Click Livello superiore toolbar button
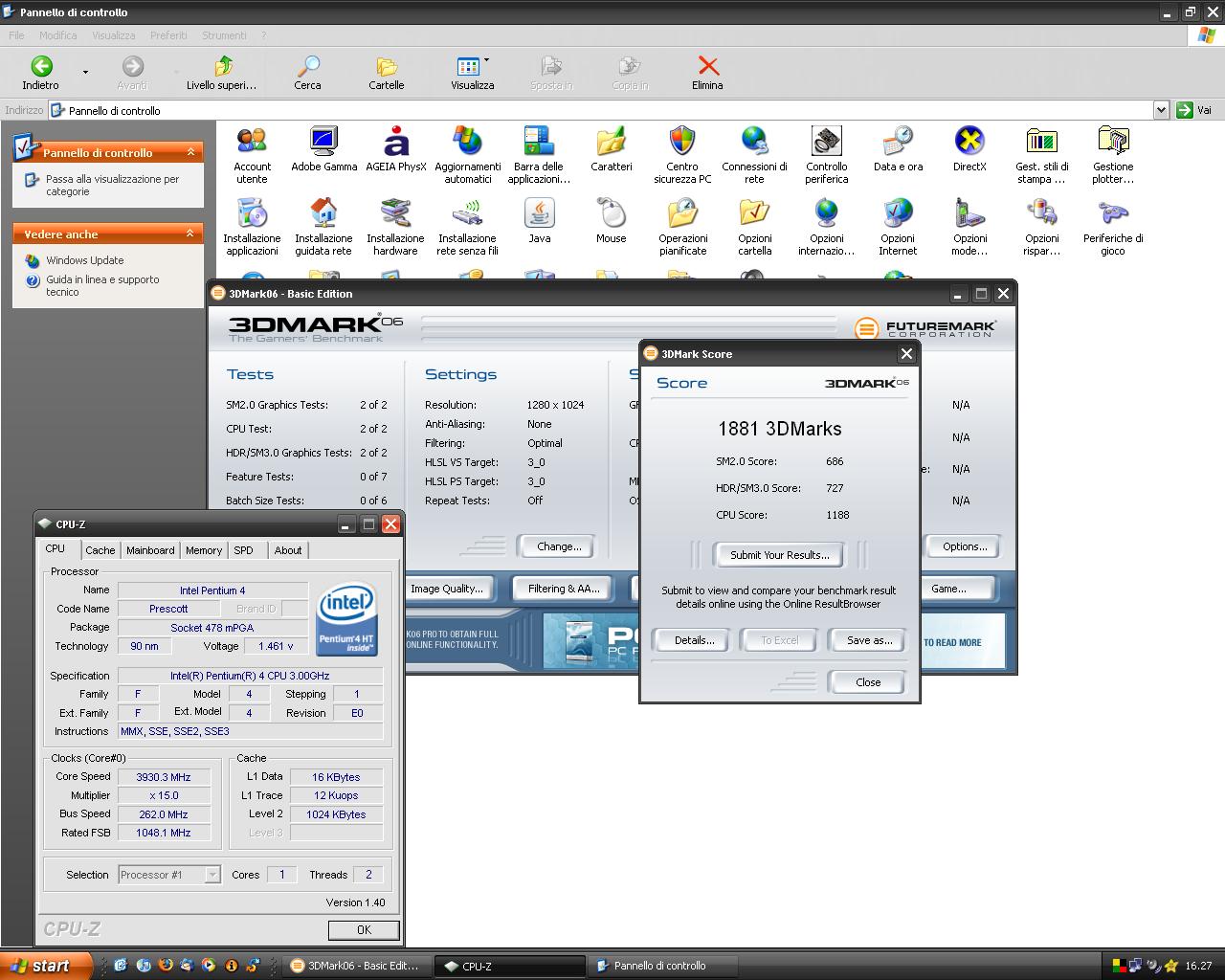 (221, 72)
